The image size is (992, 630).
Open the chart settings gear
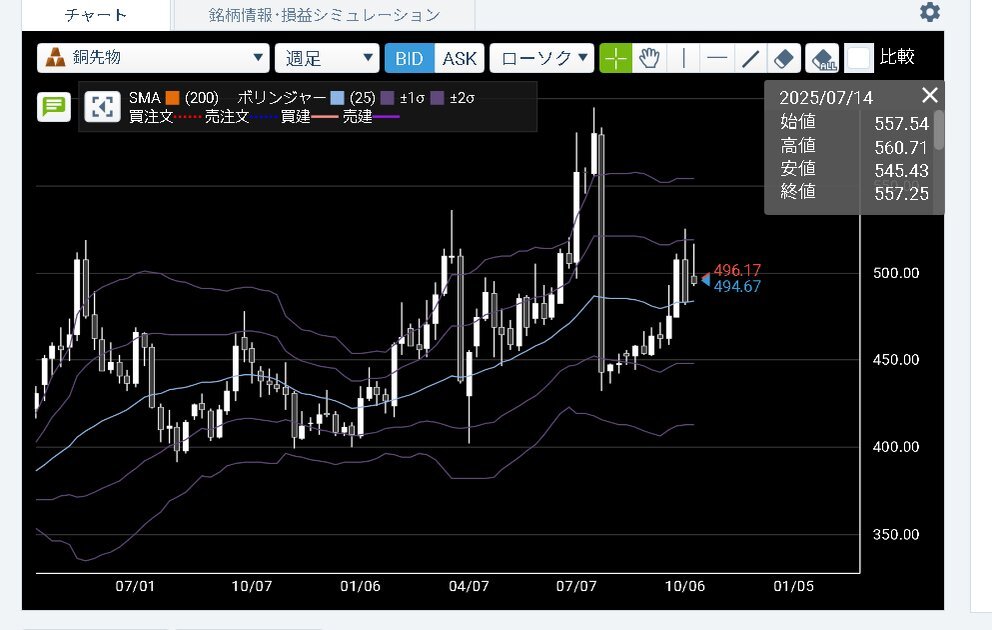929,12
